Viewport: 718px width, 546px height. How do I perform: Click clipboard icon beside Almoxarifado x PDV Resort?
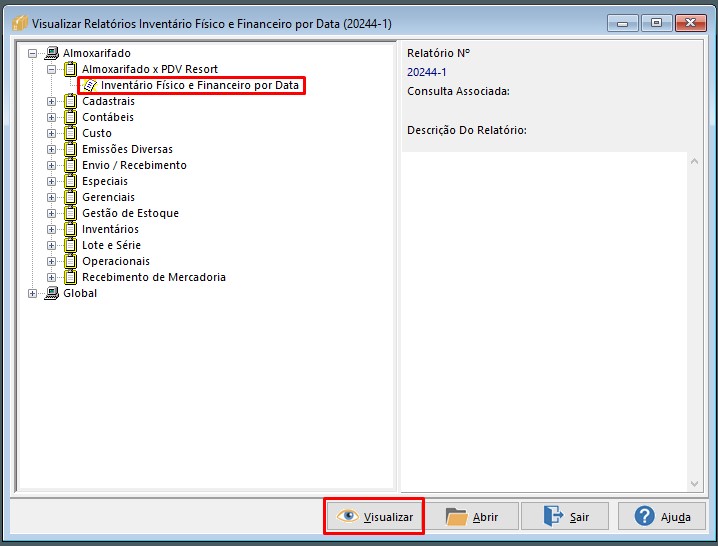point(70,69)
